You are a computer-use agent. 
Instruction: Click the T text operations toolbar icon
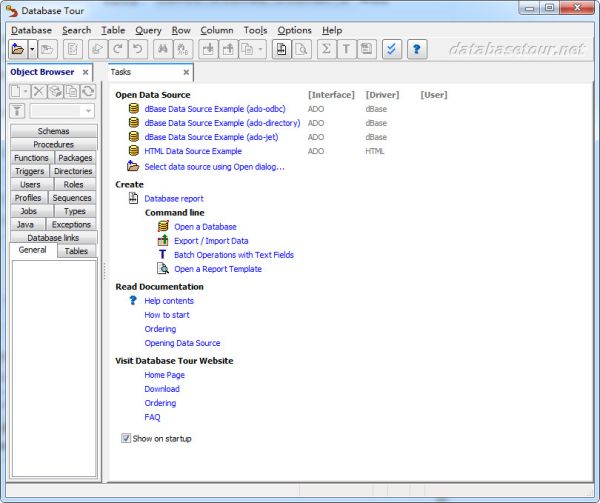click(346, 49)
